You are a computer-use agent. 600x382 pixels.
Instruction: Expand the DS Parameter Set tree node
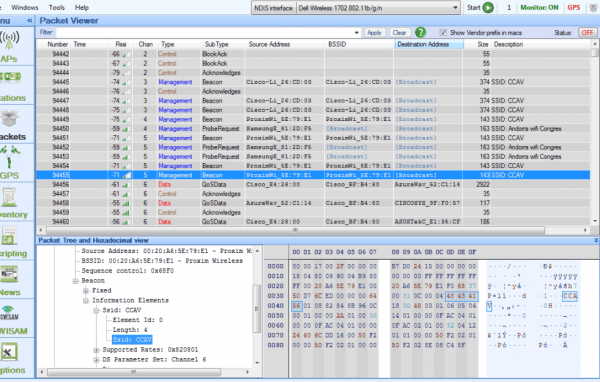[96, 360]
